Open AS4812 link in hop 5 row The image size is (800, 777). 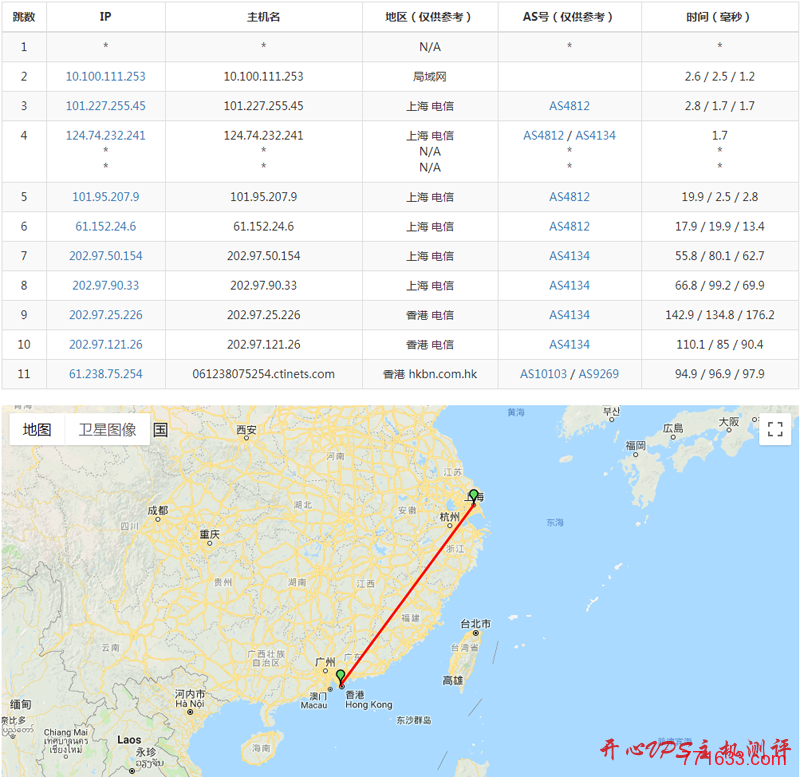(569, 197)
